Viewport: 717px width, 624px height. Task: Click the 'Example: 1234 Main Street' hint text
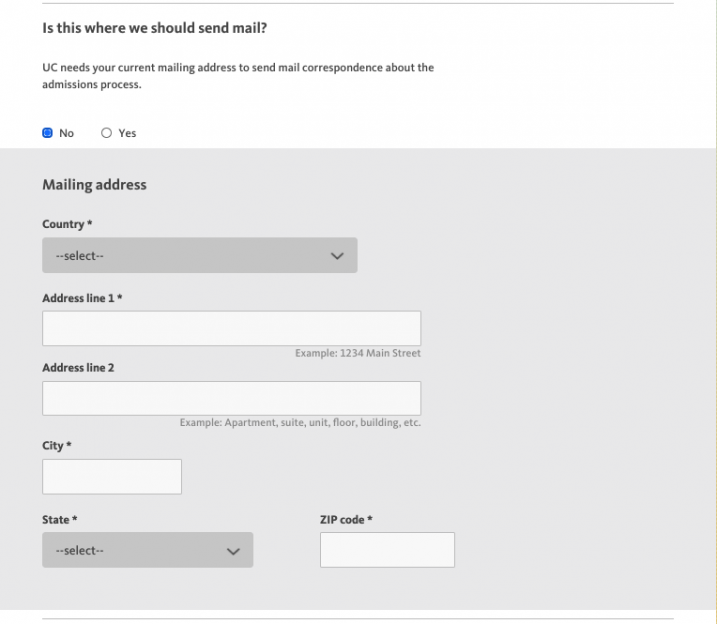tap(357, 353)
